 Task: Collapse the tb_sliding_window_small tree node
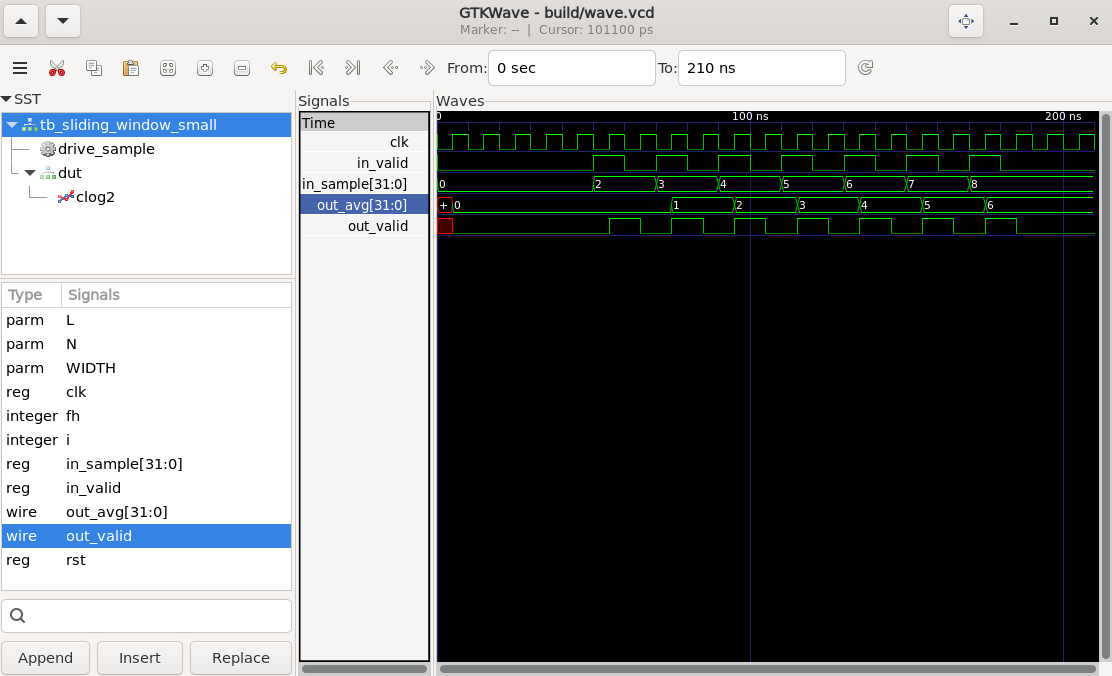pos(12,125)
